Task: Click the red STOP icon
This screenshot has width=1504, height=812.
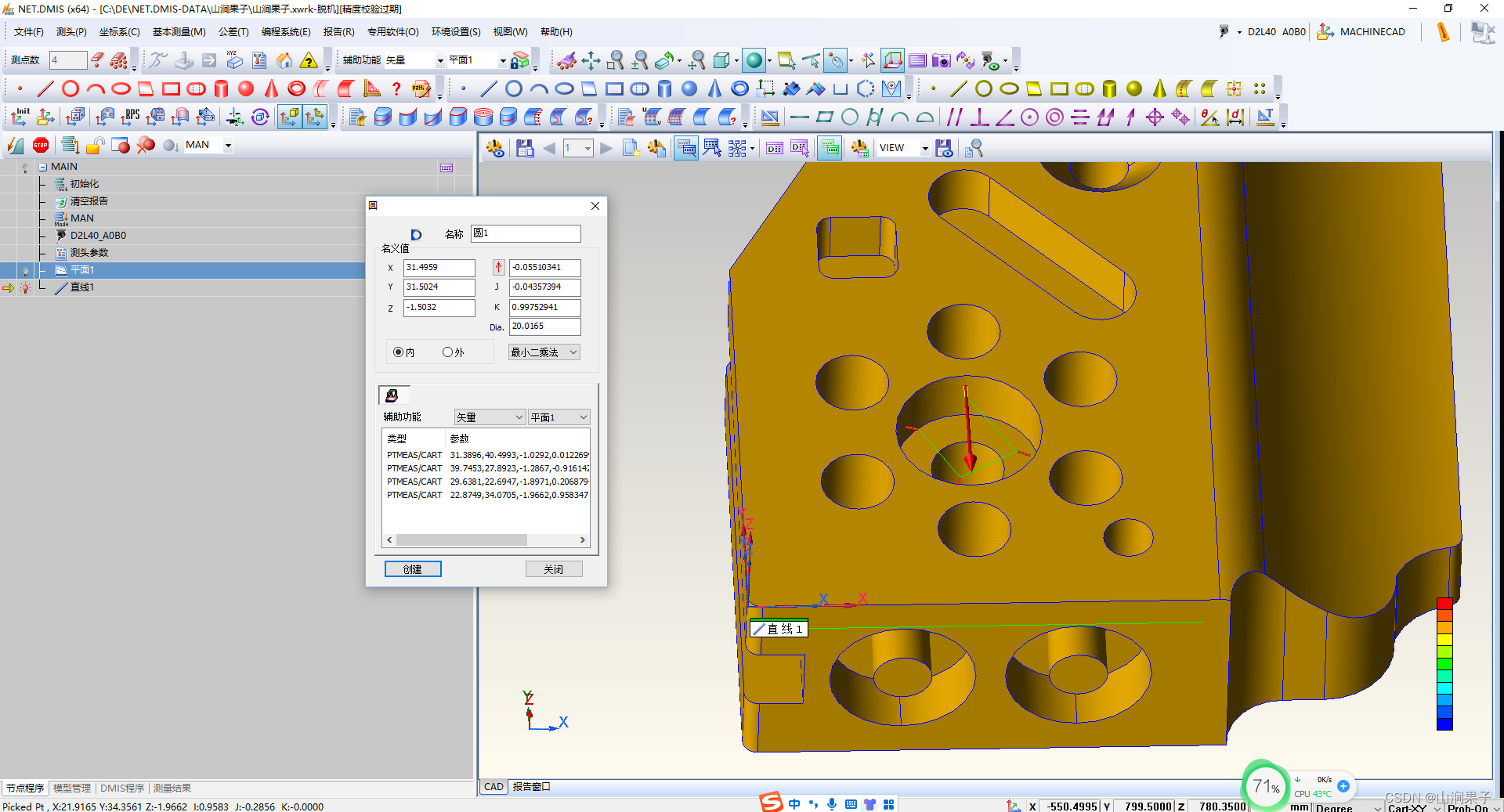Action: pos(41,145)
